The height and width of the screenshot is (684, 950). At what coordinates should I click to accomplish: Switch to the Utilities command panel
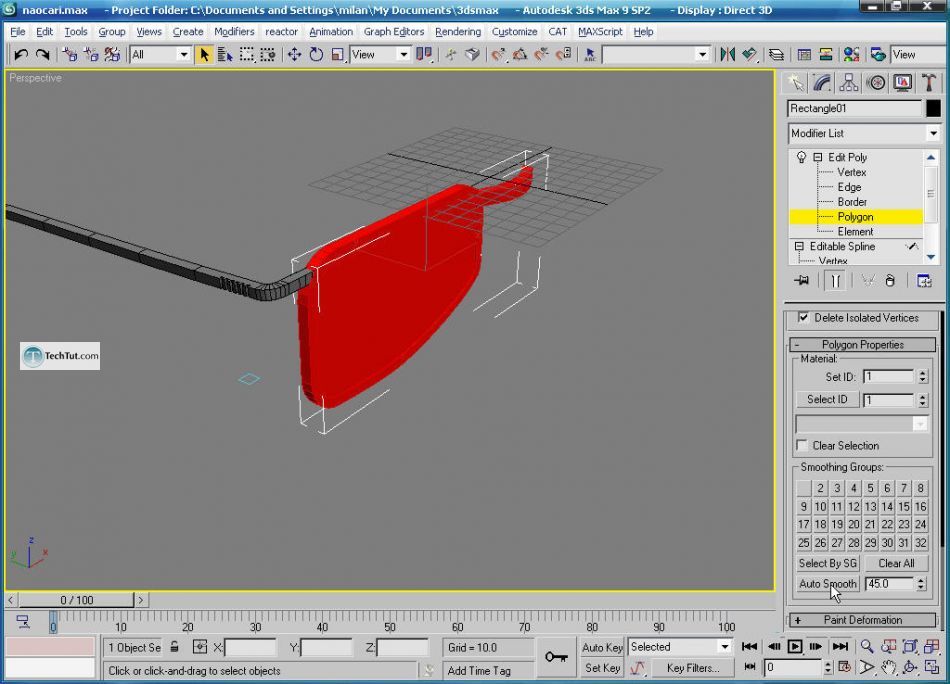(x=930, y=82)
